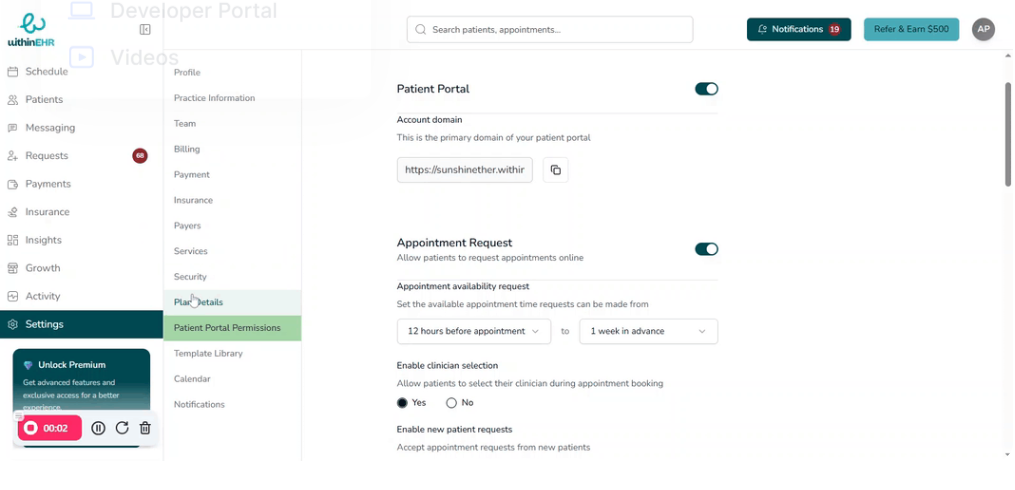Image resolution: width=1015 pixels, height=490 pixels.
Task: Open the Plan Details settings tab
Action: pos(232,302)
